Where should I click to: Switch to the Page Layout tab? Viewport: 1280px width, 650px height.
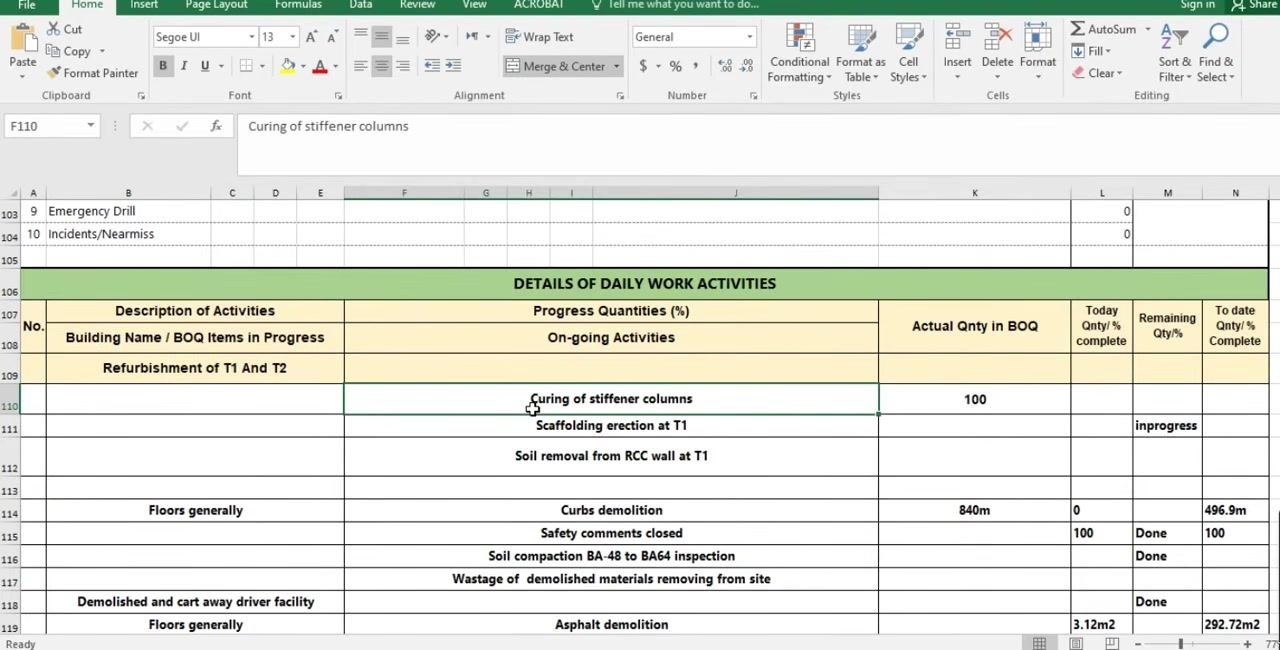point(216,5)
